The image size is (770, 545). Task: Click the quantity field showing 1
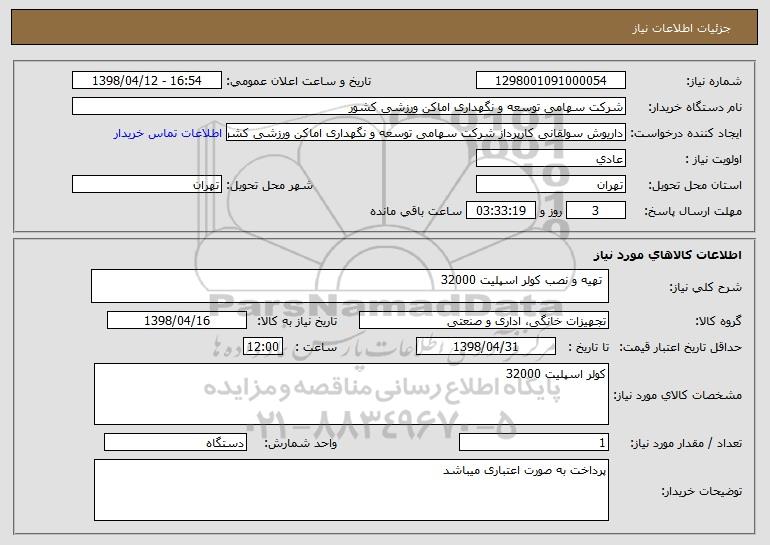534,442
